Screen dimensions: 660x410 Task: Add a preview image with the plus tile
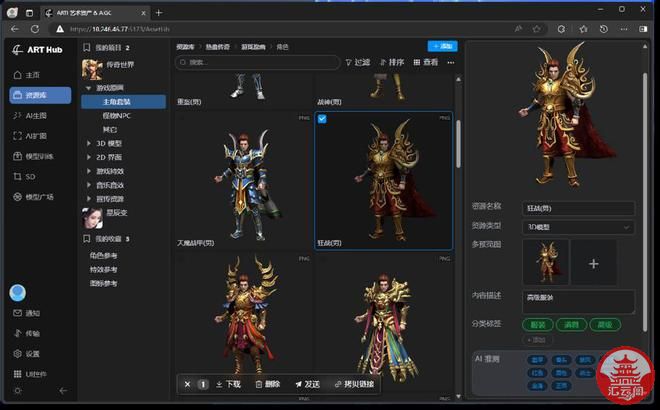tap(593, 264)
